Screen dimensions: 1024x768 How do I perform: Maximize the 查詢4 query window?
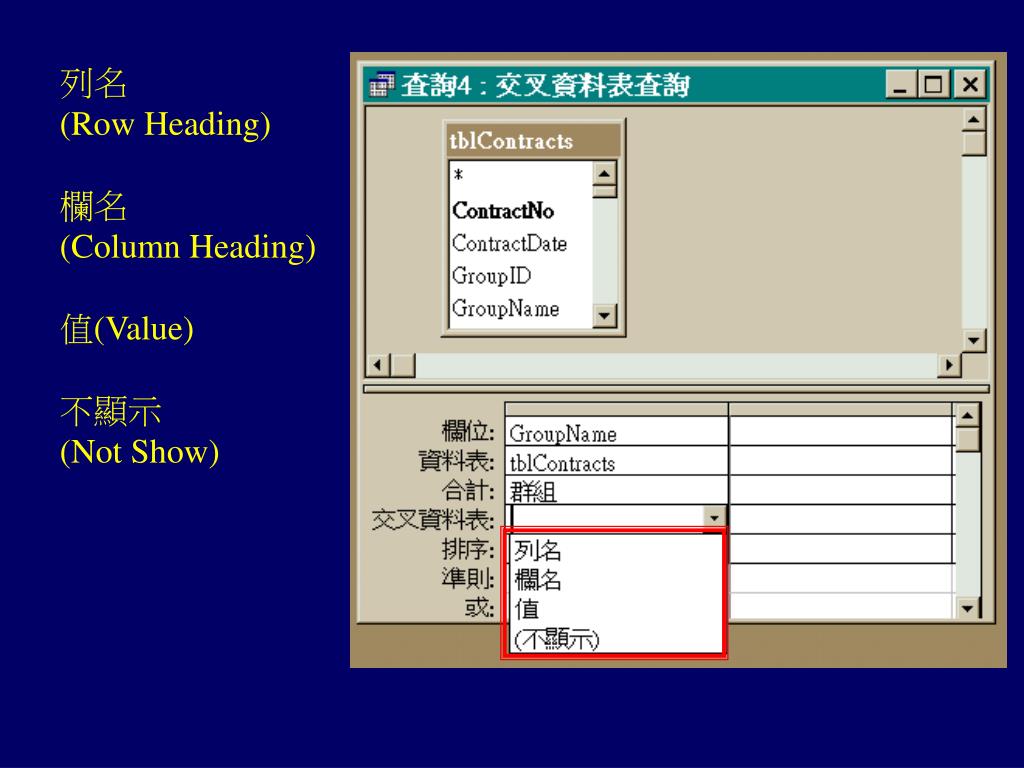(x=933, y=85)
